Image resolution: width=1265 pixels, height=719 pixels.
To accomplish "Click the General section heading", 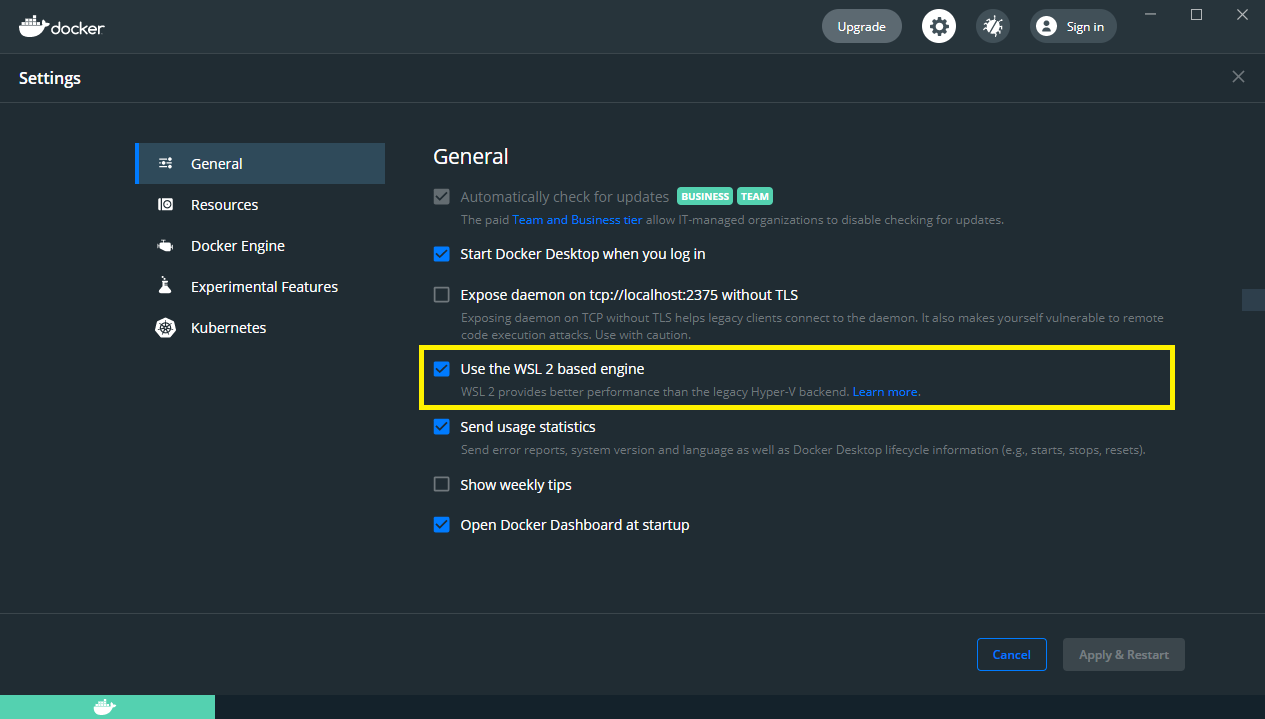I will pyautogui.click(x=470, y=157).
